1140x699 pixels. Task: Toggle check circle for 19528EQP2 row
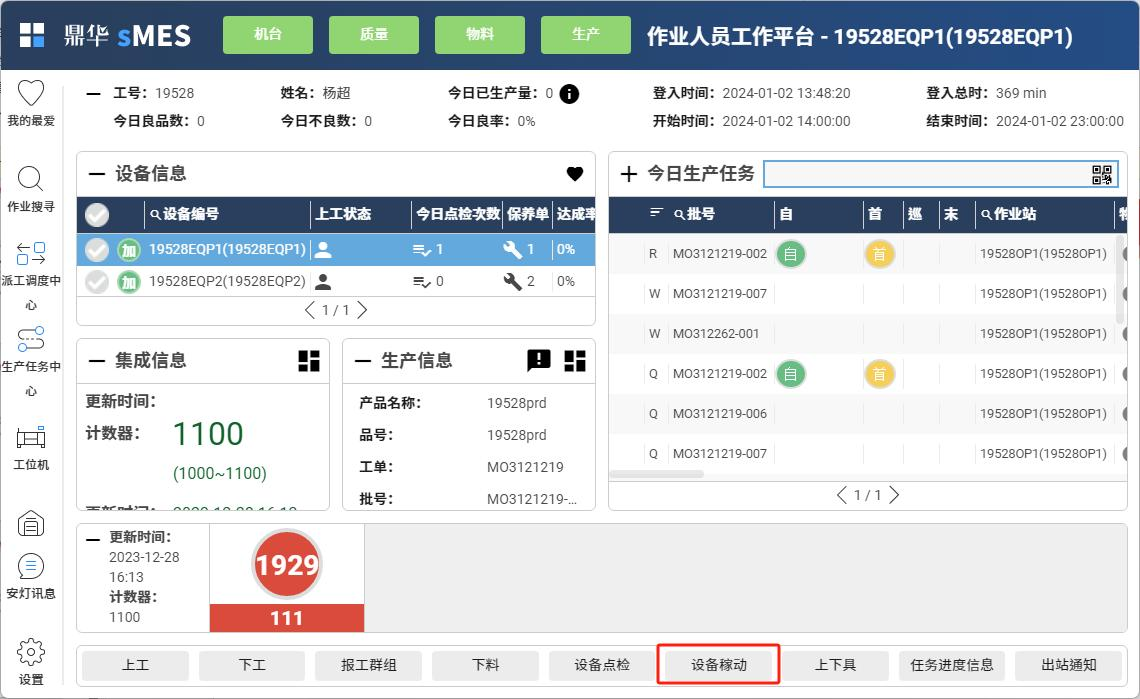coord(97,281)
